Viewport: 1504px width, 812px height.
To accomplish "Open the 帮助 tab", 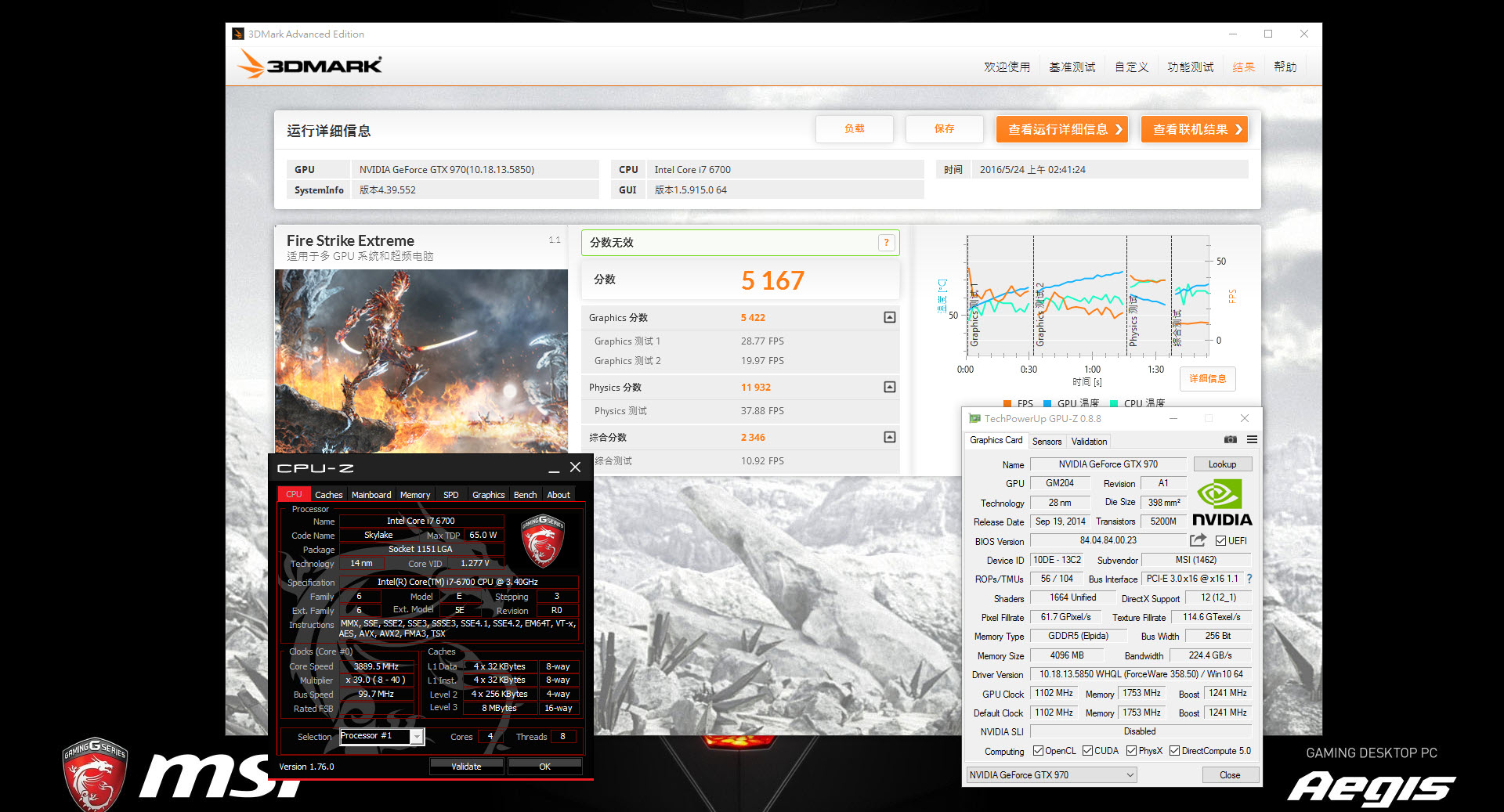I will [1285, 67].
